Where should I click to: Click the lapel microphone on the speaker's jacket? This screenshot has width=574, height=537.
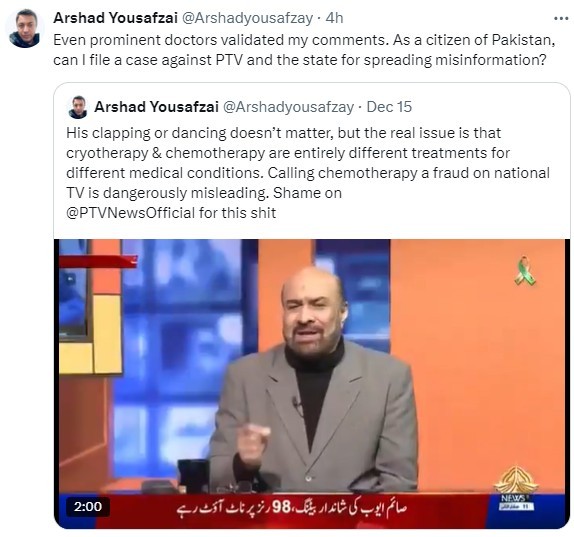pyautogui.click(x=296, y=404)
